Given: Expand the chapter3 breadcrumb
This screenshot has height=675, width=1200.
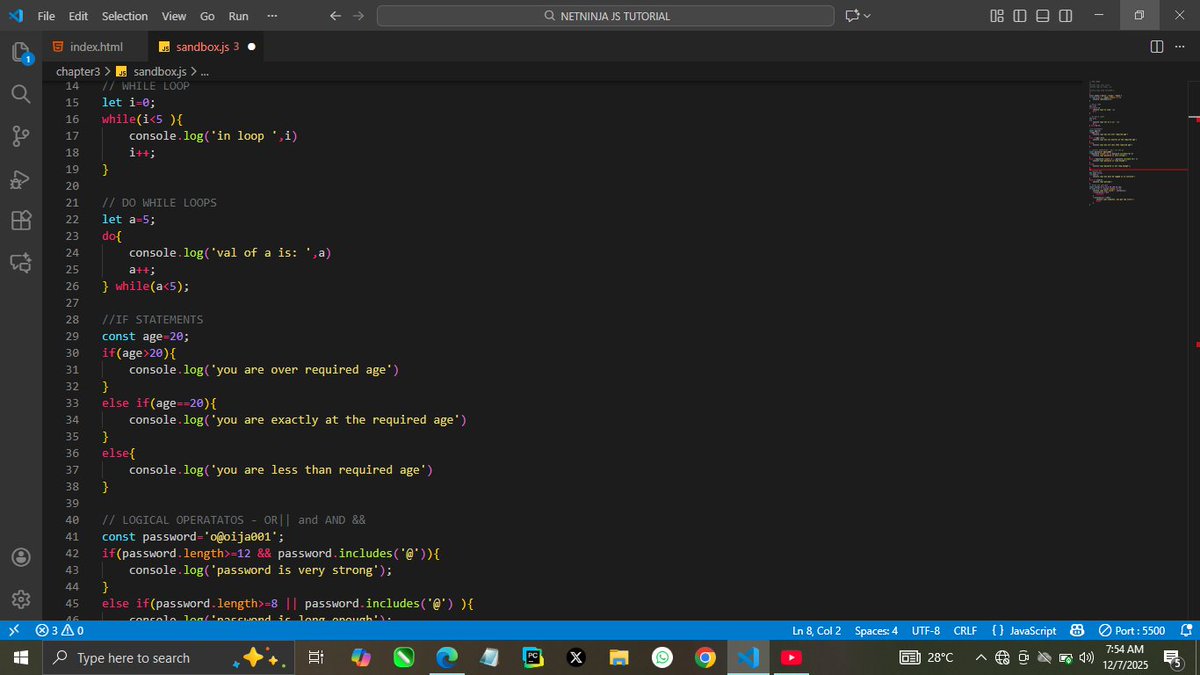Looking at the screenshot, I should coord(78,71).
